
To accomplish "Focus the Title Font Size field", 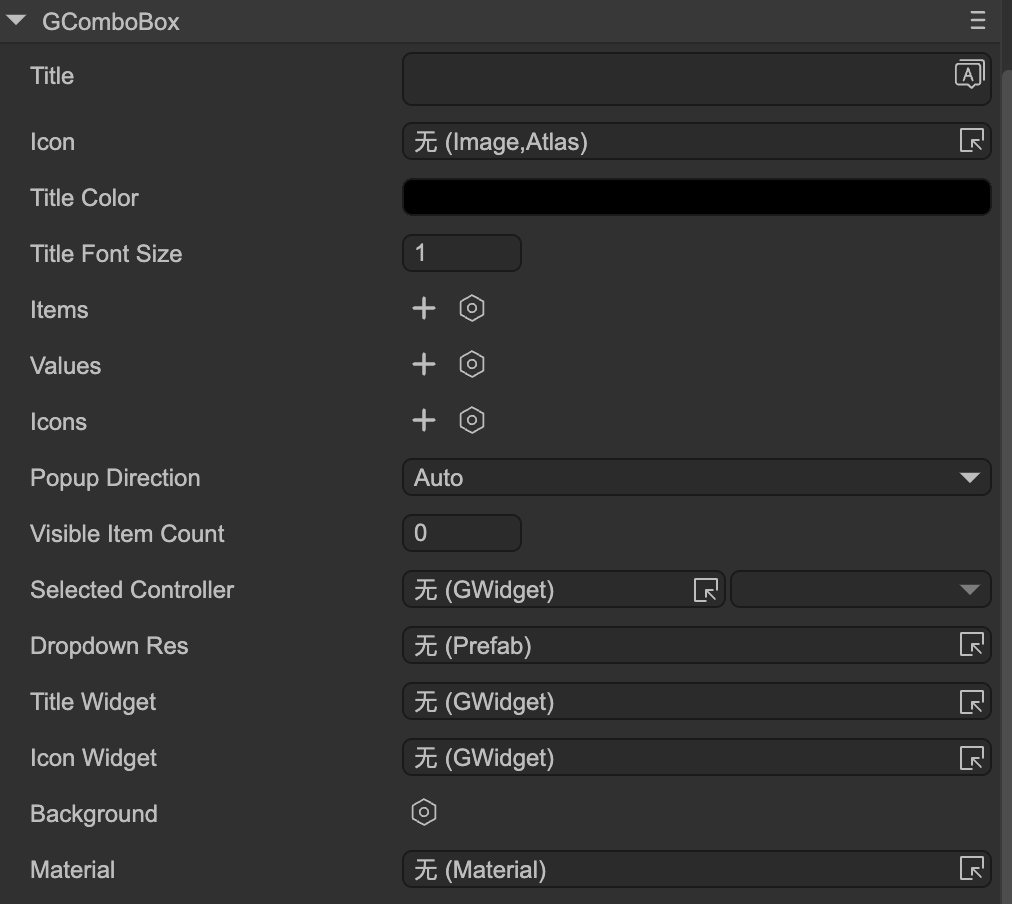I will (461, 253).
